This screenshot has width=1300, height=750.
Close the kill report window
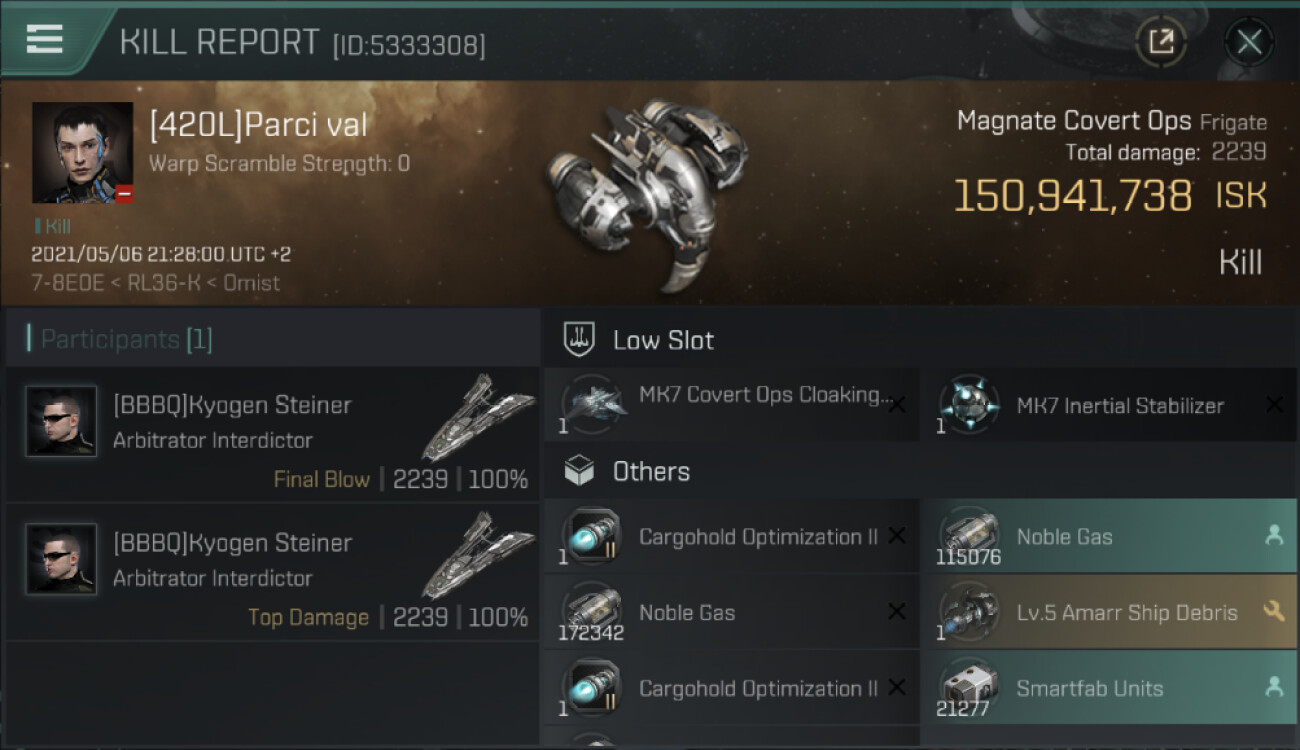tap(1249, 42)
